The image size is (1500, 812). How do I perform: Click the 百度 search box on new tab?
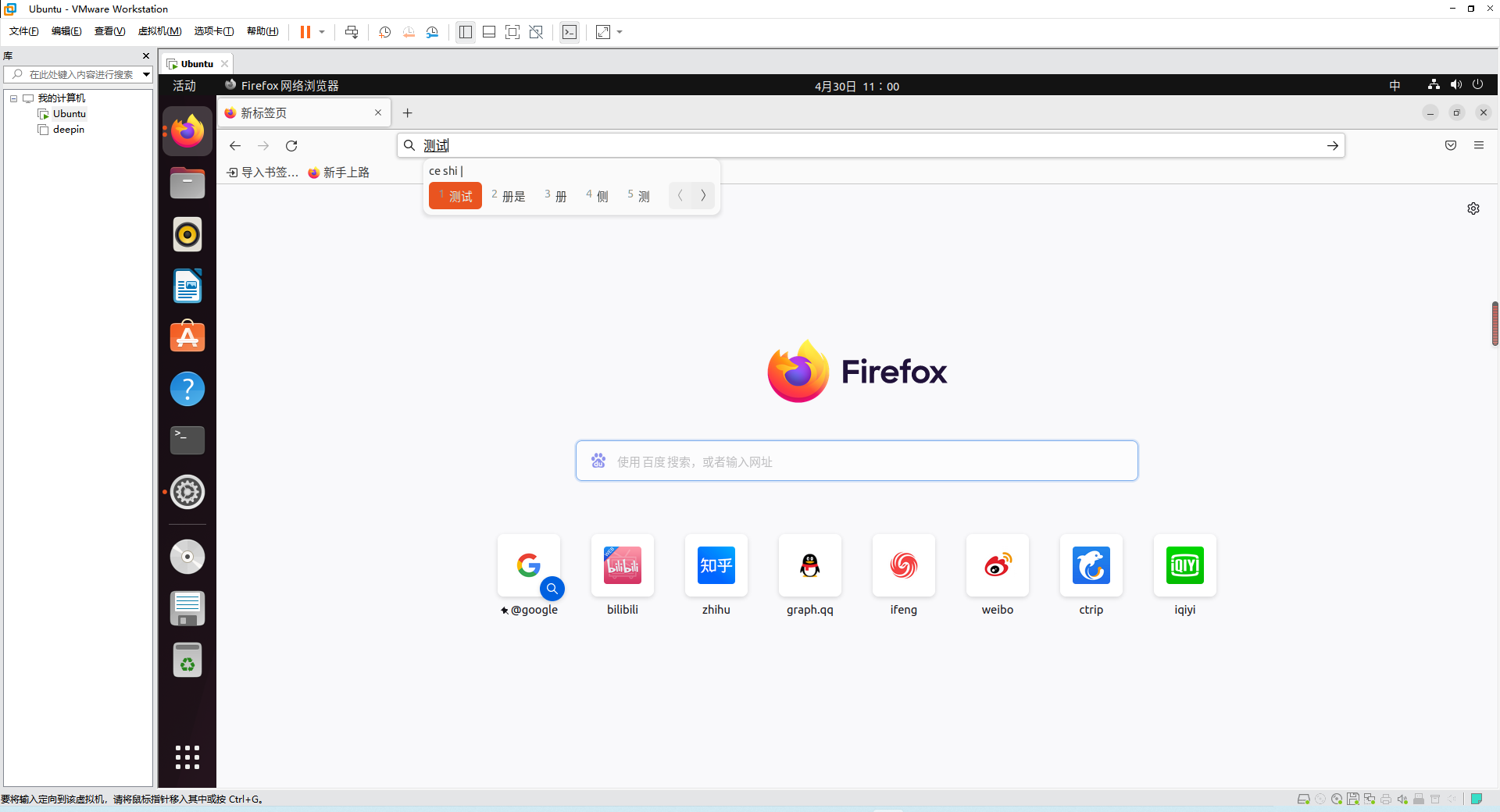857,461
